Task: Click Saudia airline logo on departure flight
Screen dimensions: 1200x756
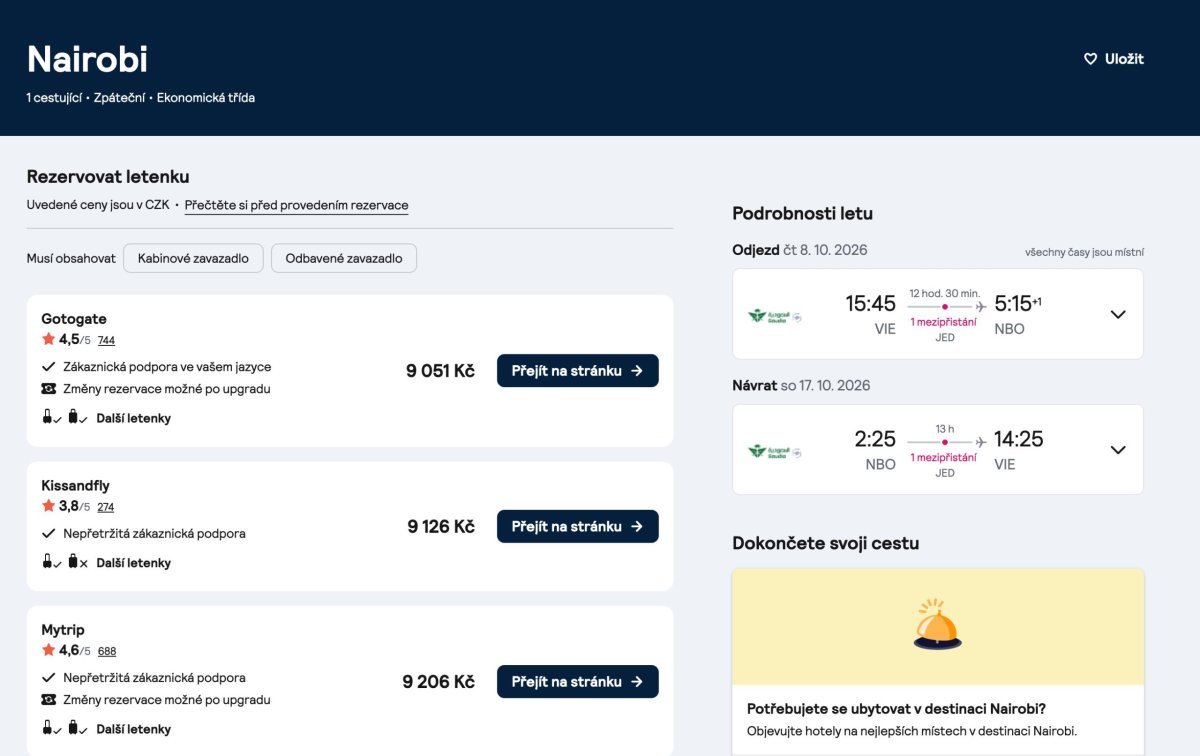Action: click(x=775, y=316)
